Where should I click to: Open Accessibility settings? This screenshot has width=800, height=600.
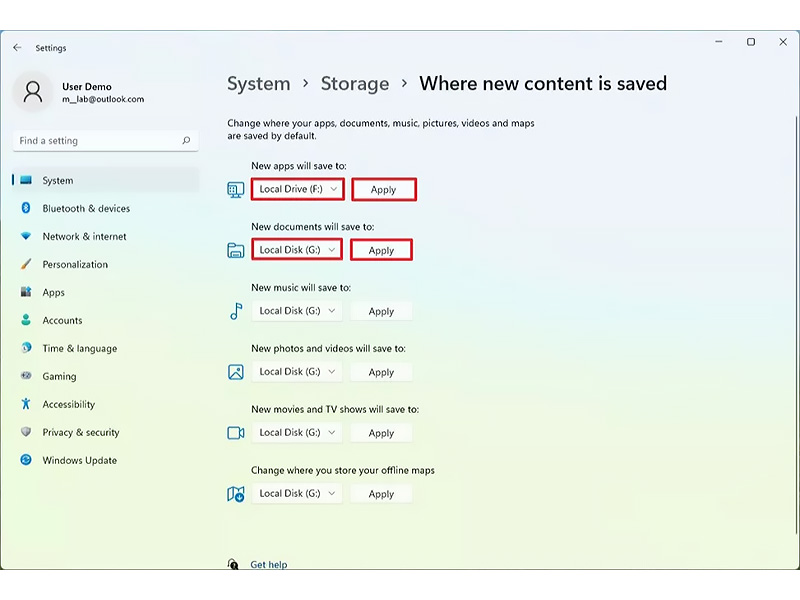[x=106, y=404]
